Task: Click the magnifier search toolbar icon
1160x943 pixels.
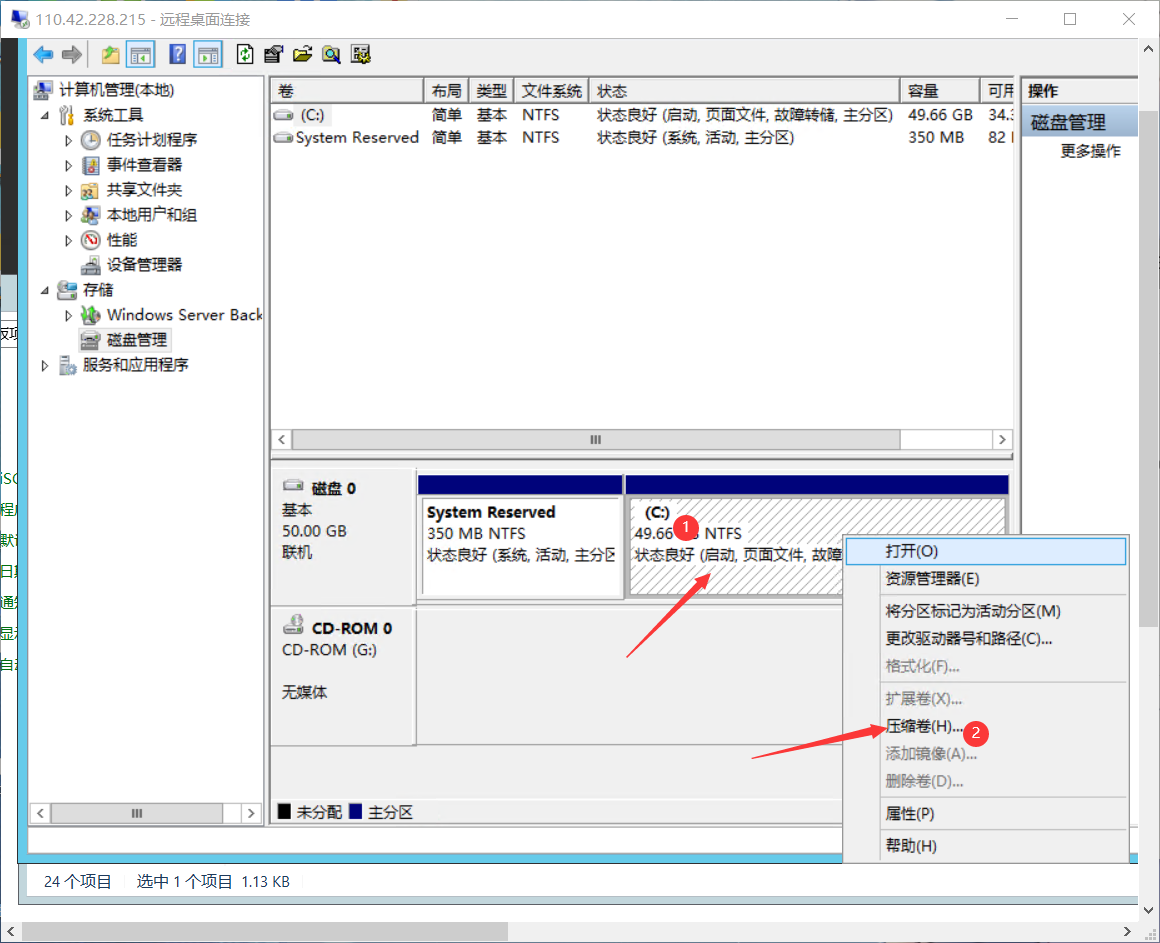Action: [331, 54]
